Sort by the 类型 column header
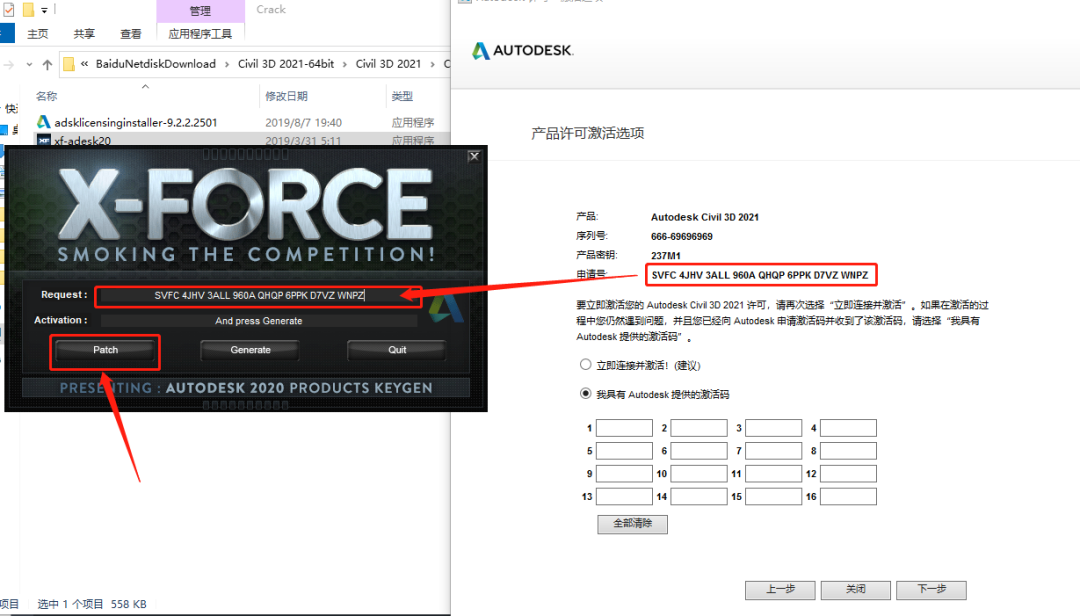 [x=402, y=96]
